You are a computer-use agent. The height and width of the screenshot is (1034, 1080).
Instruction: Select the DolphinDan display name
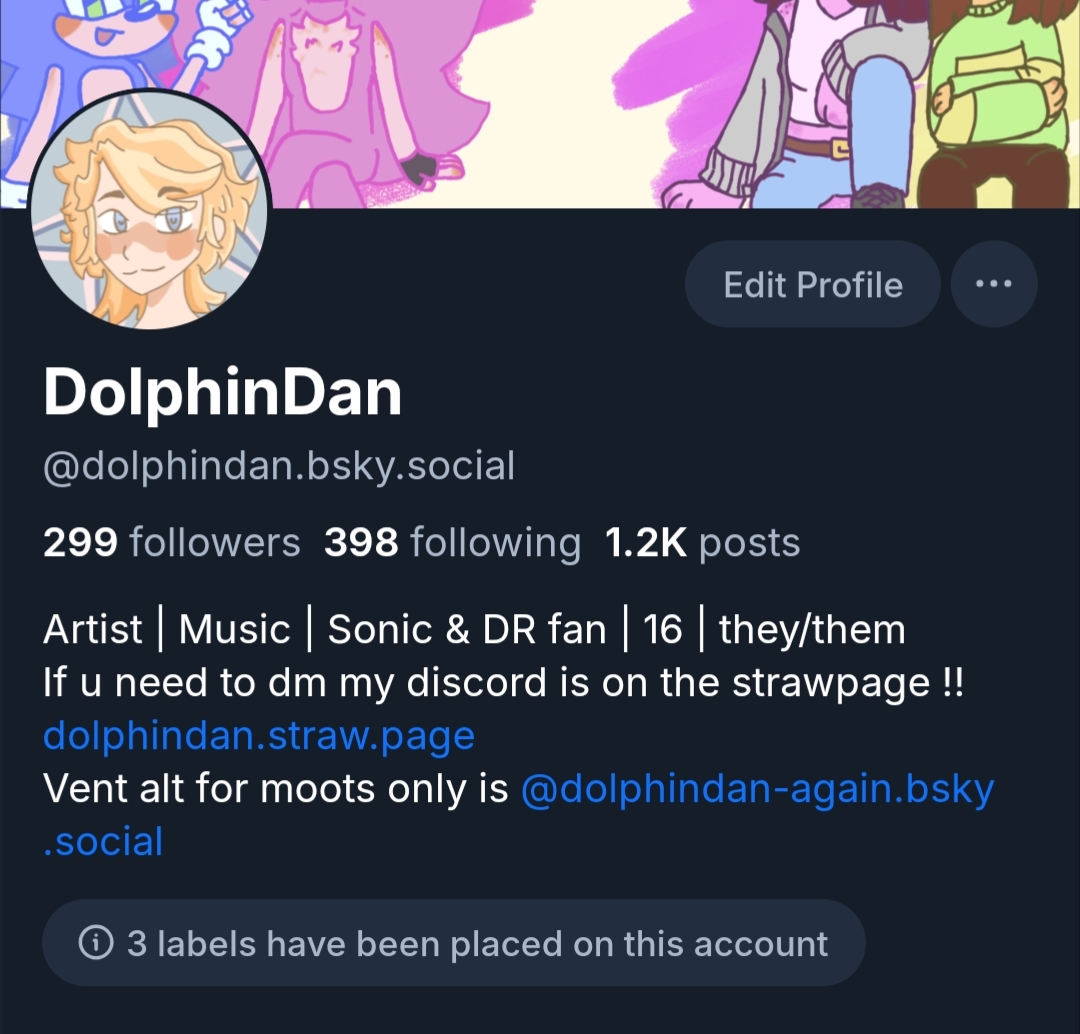pos(222,393)
